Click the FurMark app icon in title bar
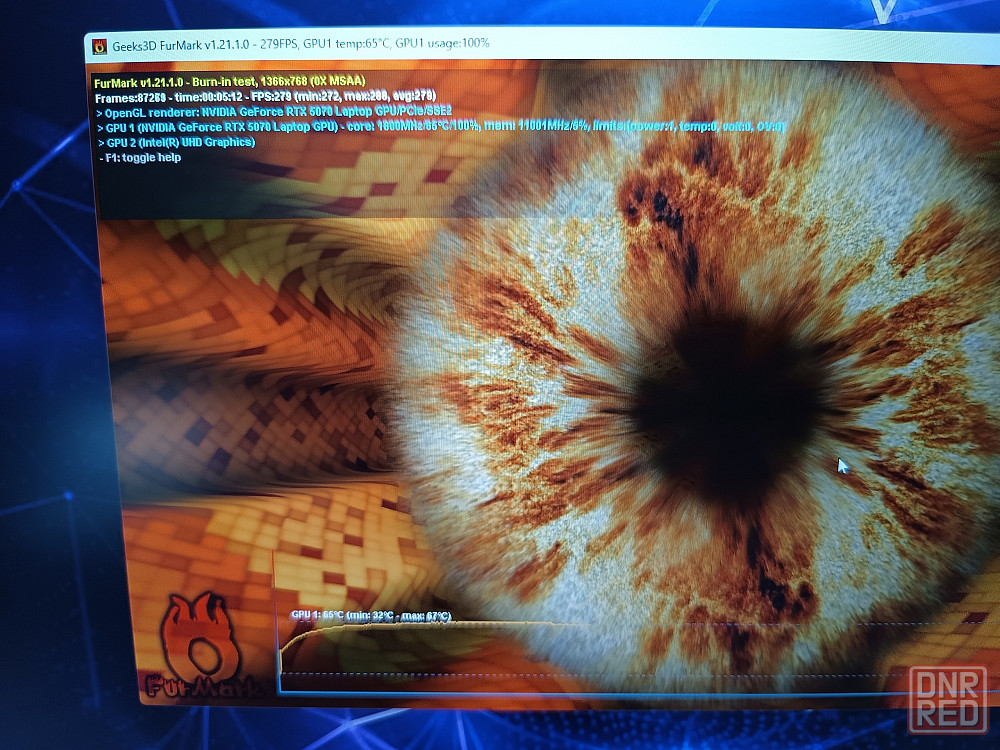The width and height of the screenshot is (1000, 750). (100, 45)
